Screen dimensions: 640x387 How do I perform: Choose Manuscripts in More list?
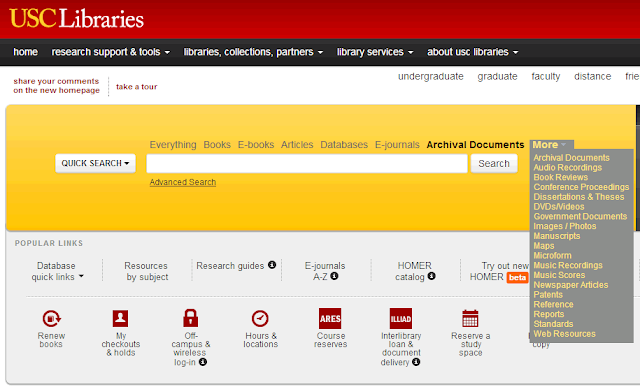557,236
